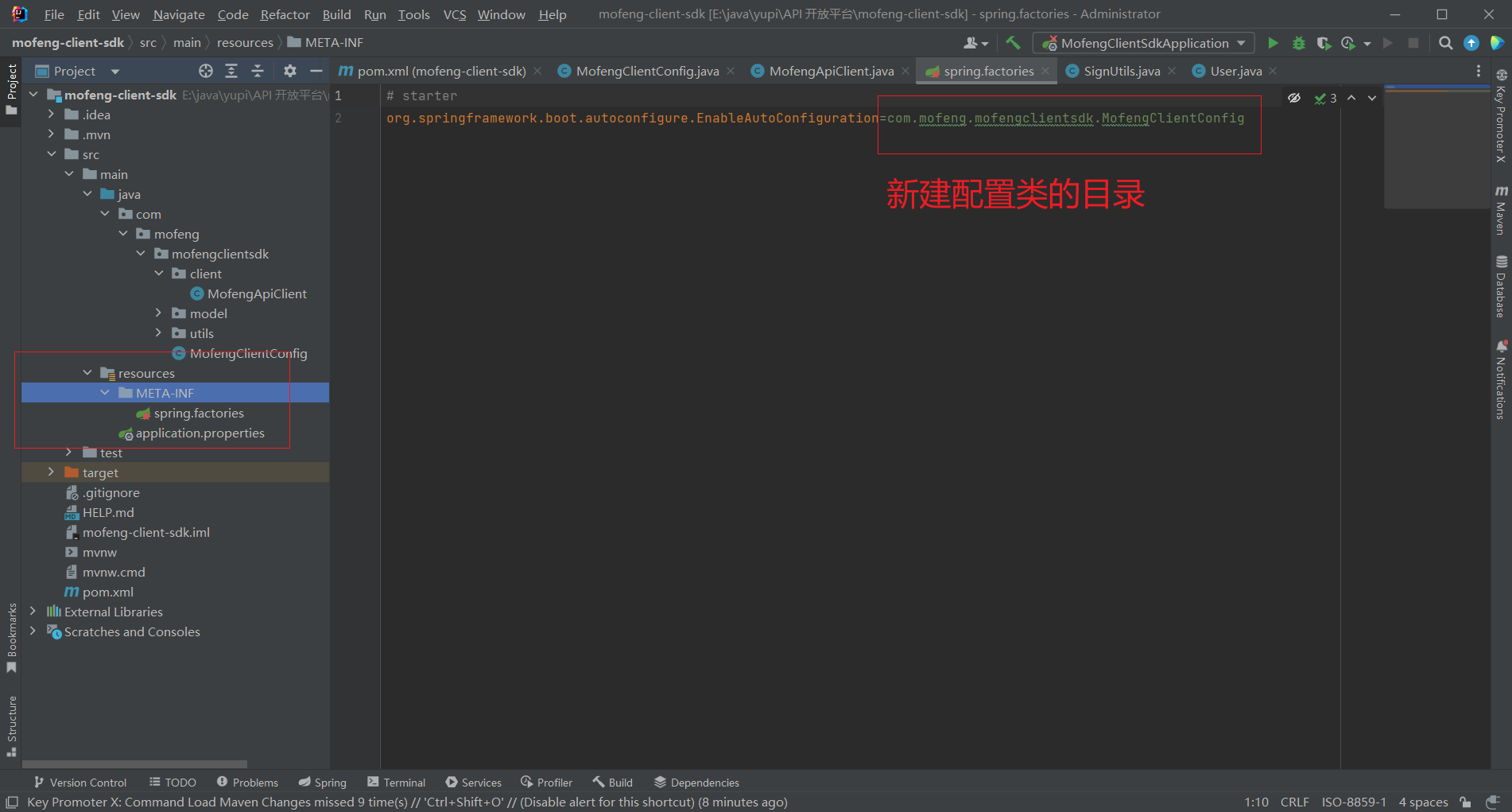Viewport: 1512px width, 812px height.
Task: Open the Bookmarks tool window
Action: pos(11,638)
